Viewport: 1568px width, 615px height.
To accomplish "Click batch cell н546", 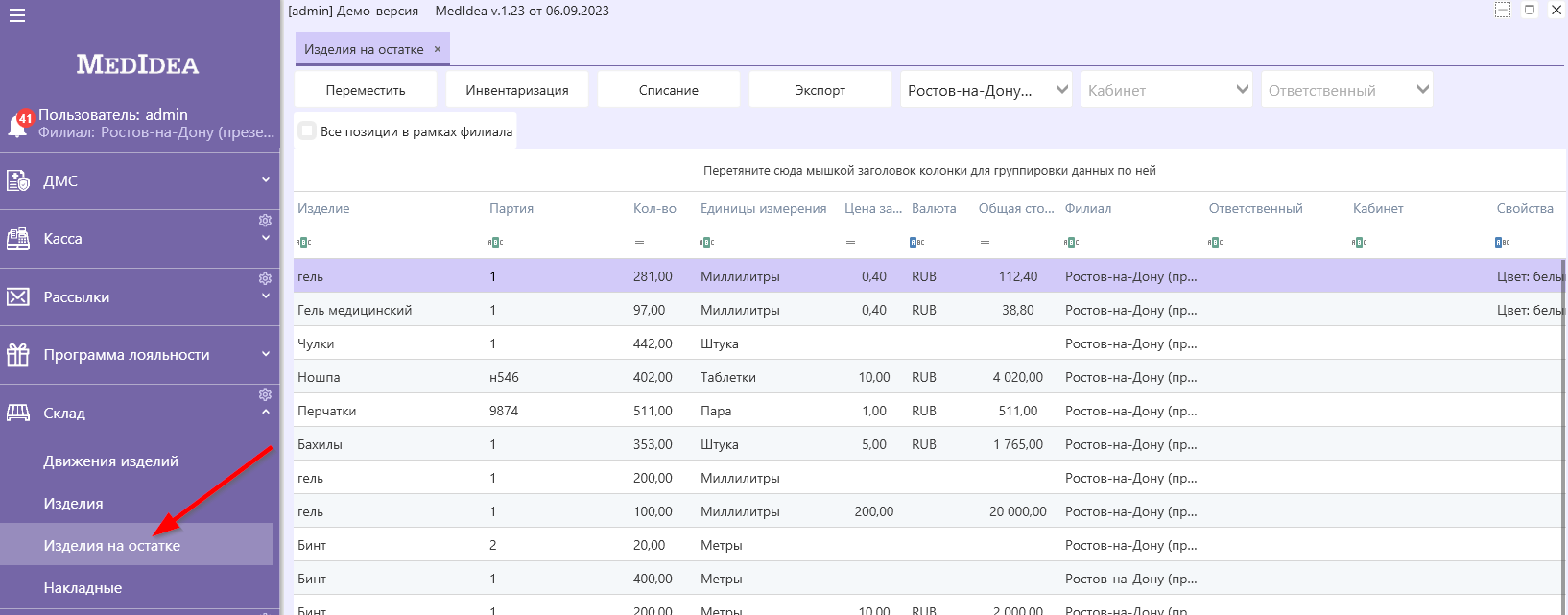I will click(x=504, y=377).
